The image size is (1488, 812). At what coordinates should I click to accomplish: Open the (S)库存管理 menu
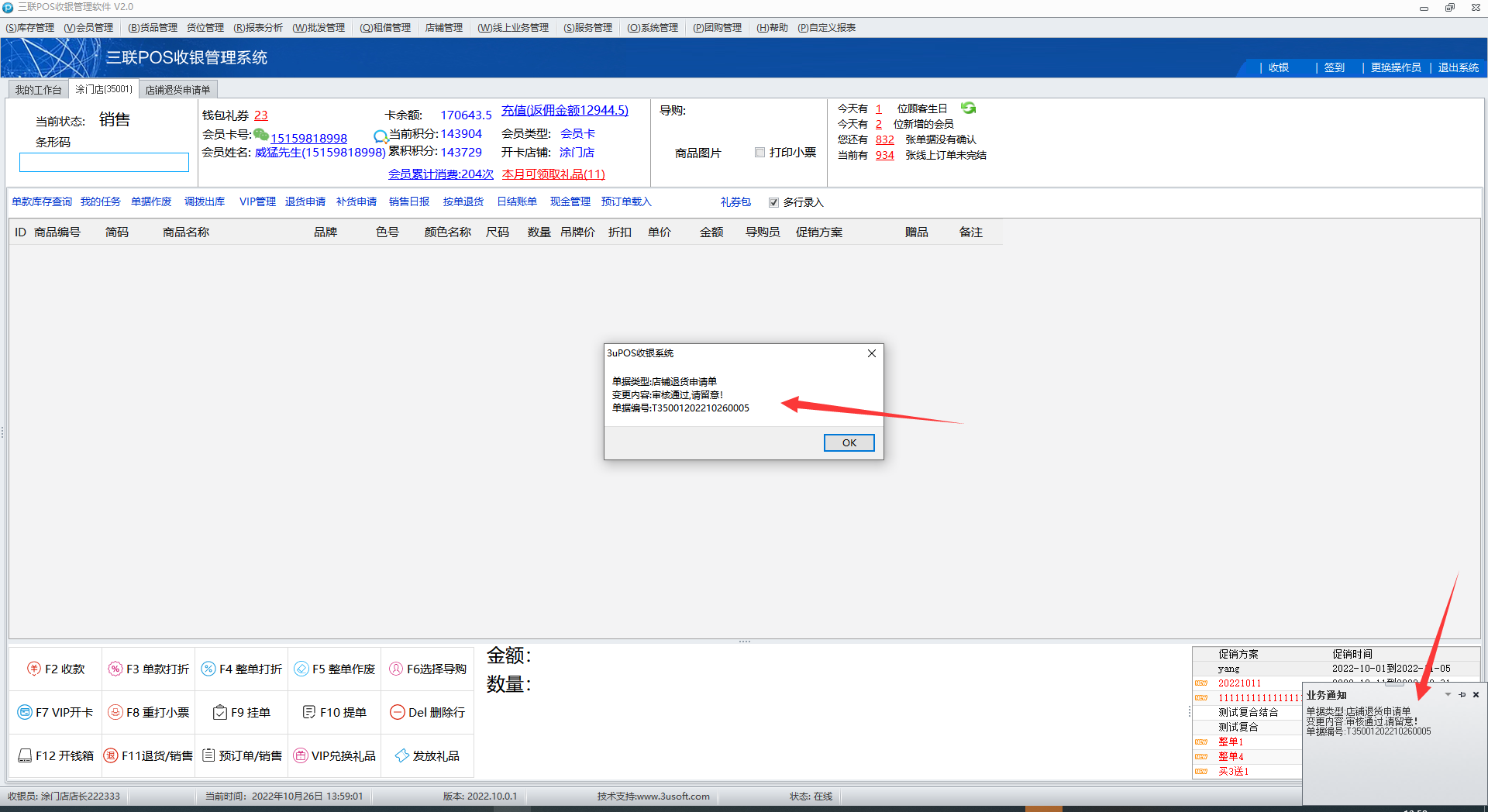point(30,28)
